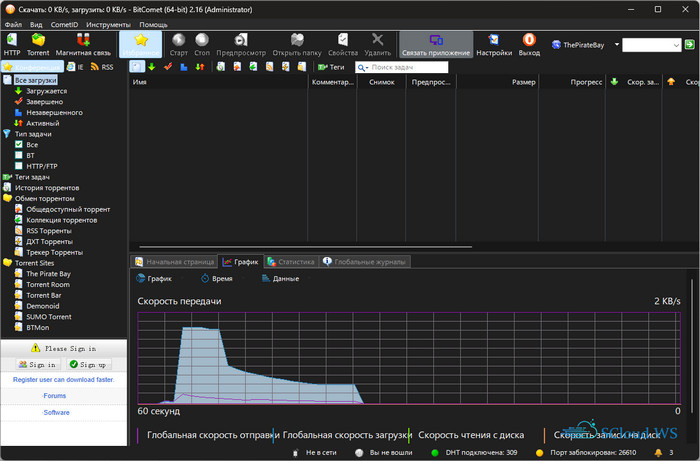Open the search box combo dropdown arrow
This screenshot has width=700, height=461.
[676, 45]
